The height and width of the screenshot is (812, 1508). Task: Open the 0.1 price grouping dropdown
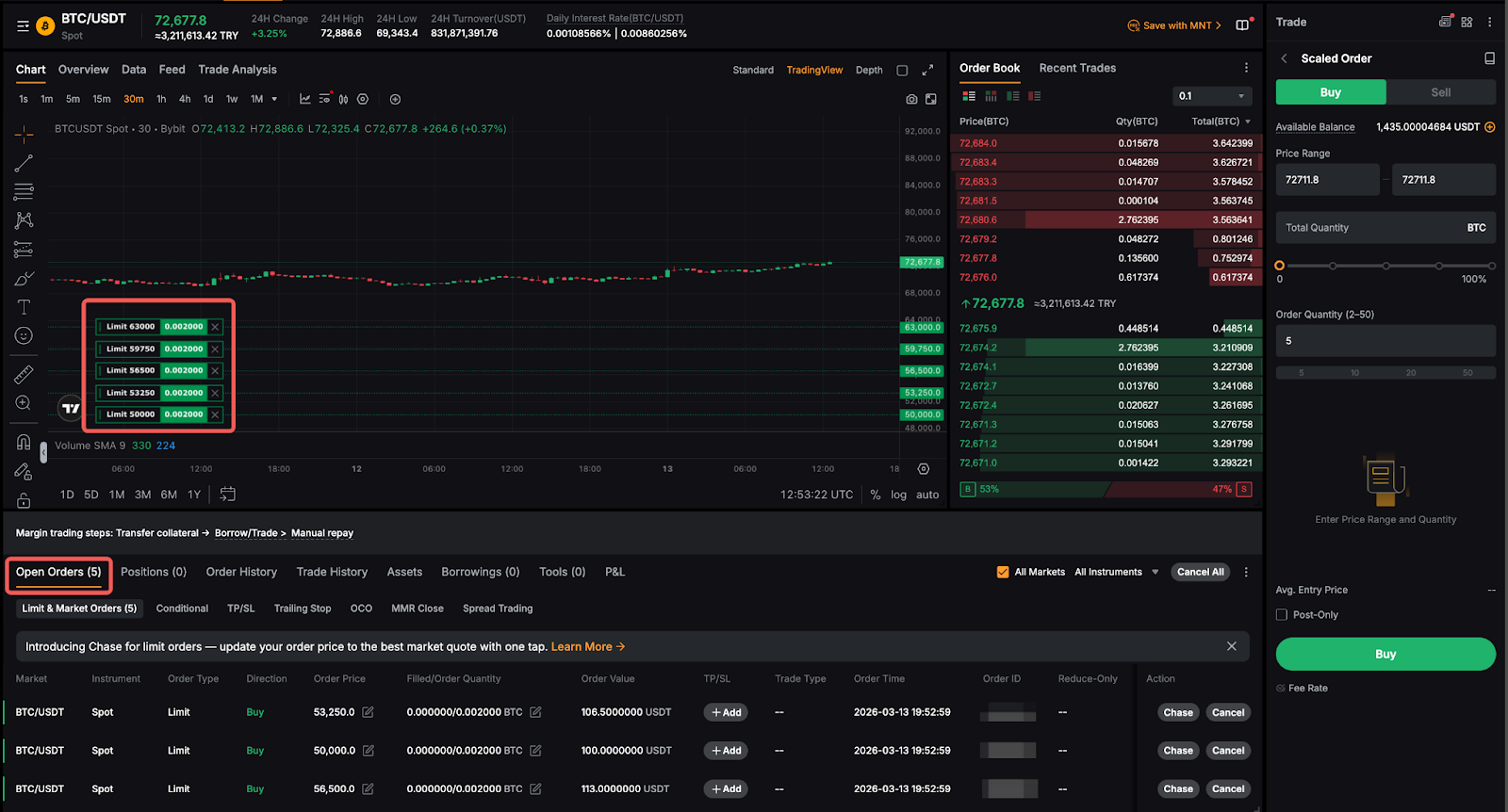click(1212, 96)
